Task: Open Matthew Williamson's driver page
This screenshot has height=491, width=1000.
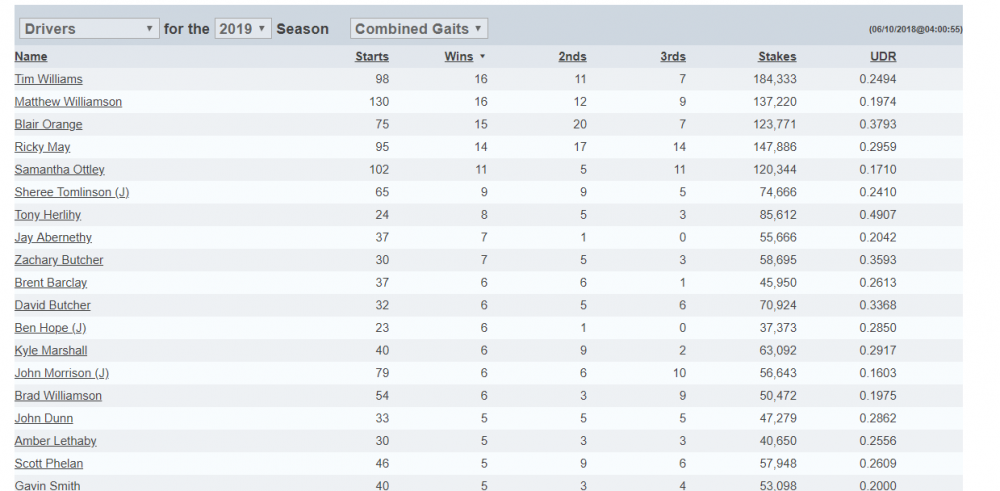Action: tap(68, 102)
